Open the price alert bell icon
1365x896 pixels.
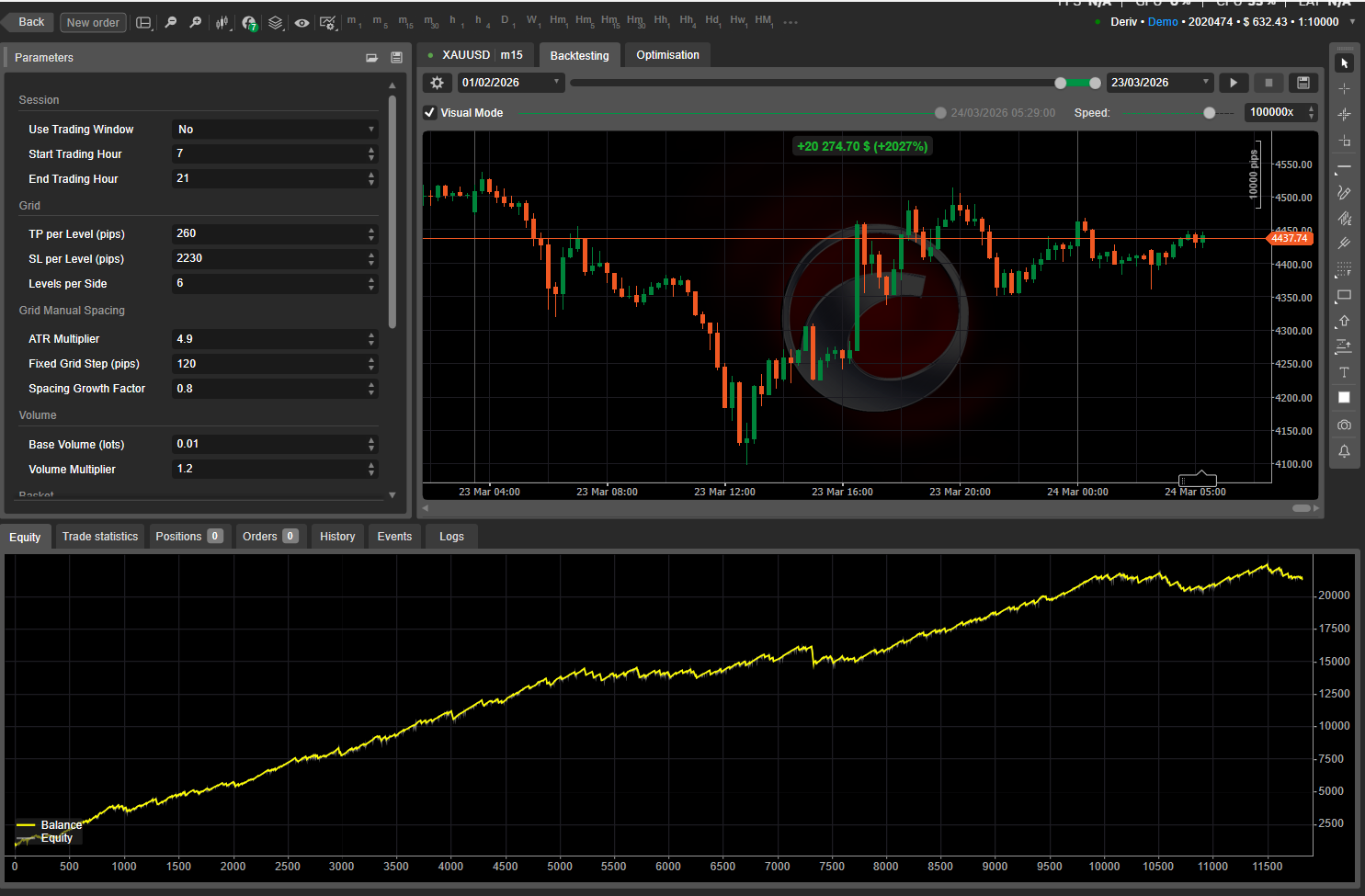(1344, 451)
